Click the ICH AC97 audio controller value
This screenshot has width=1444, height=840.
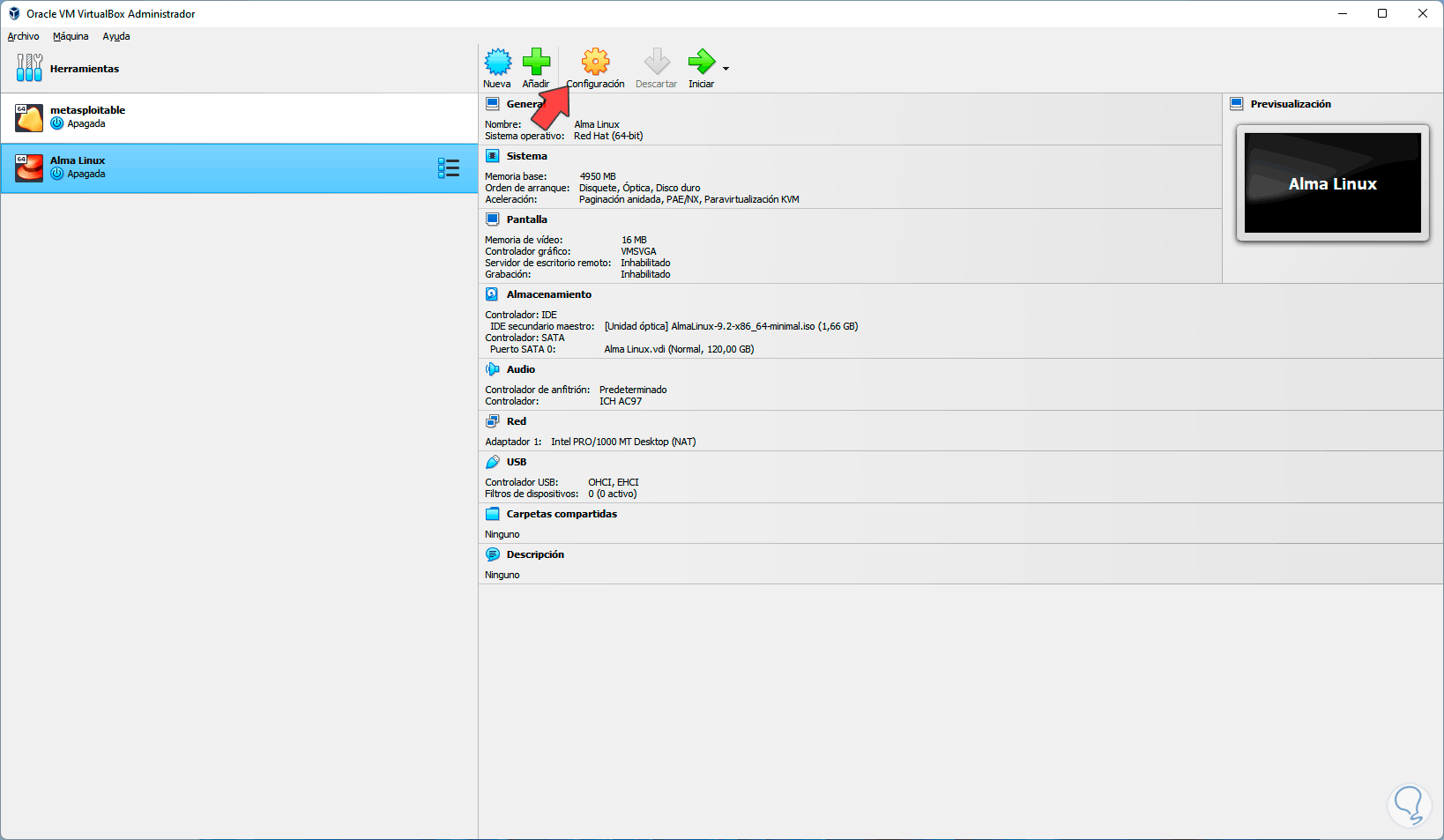click(621, 401)
